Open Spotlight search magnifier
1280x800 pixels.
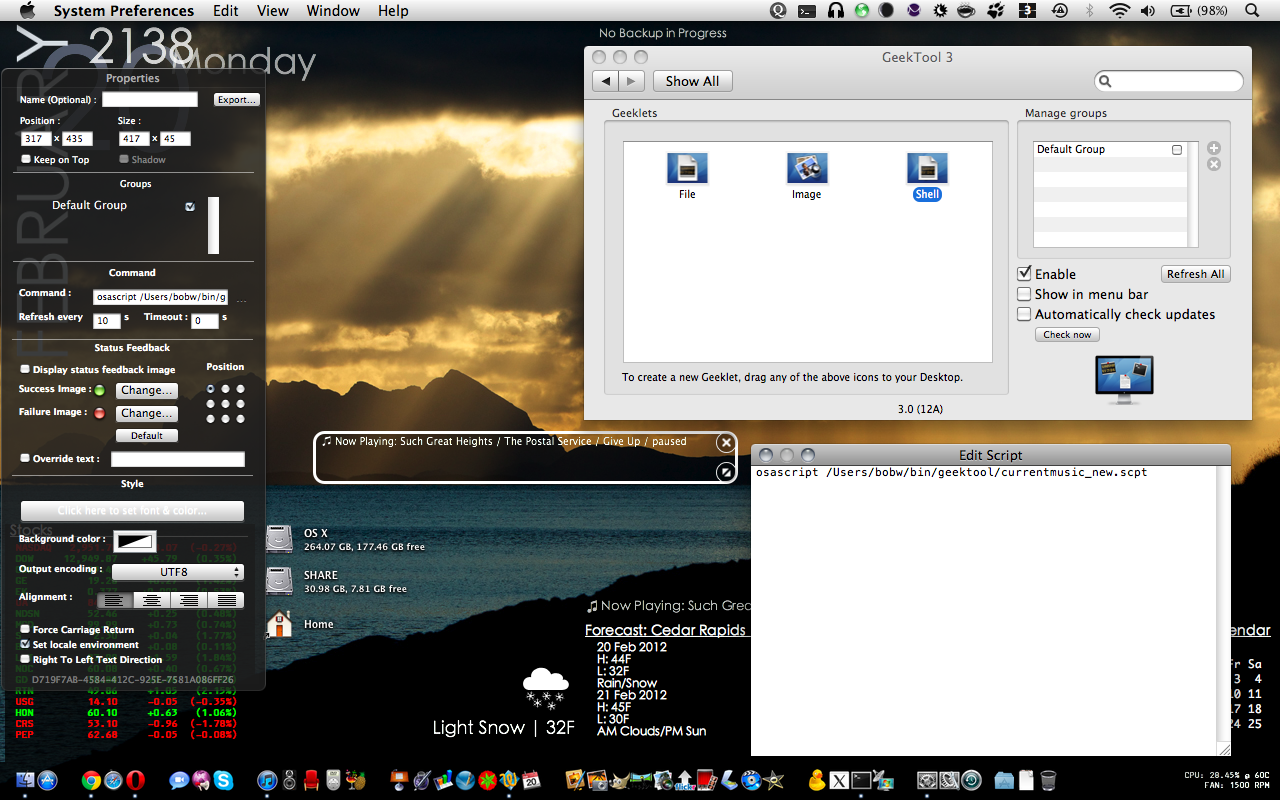point(1253,11)
